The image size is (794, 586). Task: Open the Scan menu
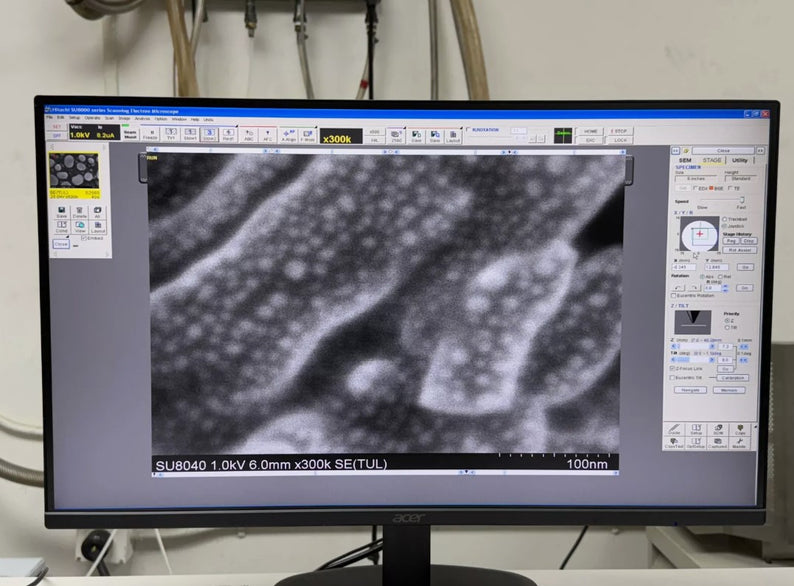(109, 118)
